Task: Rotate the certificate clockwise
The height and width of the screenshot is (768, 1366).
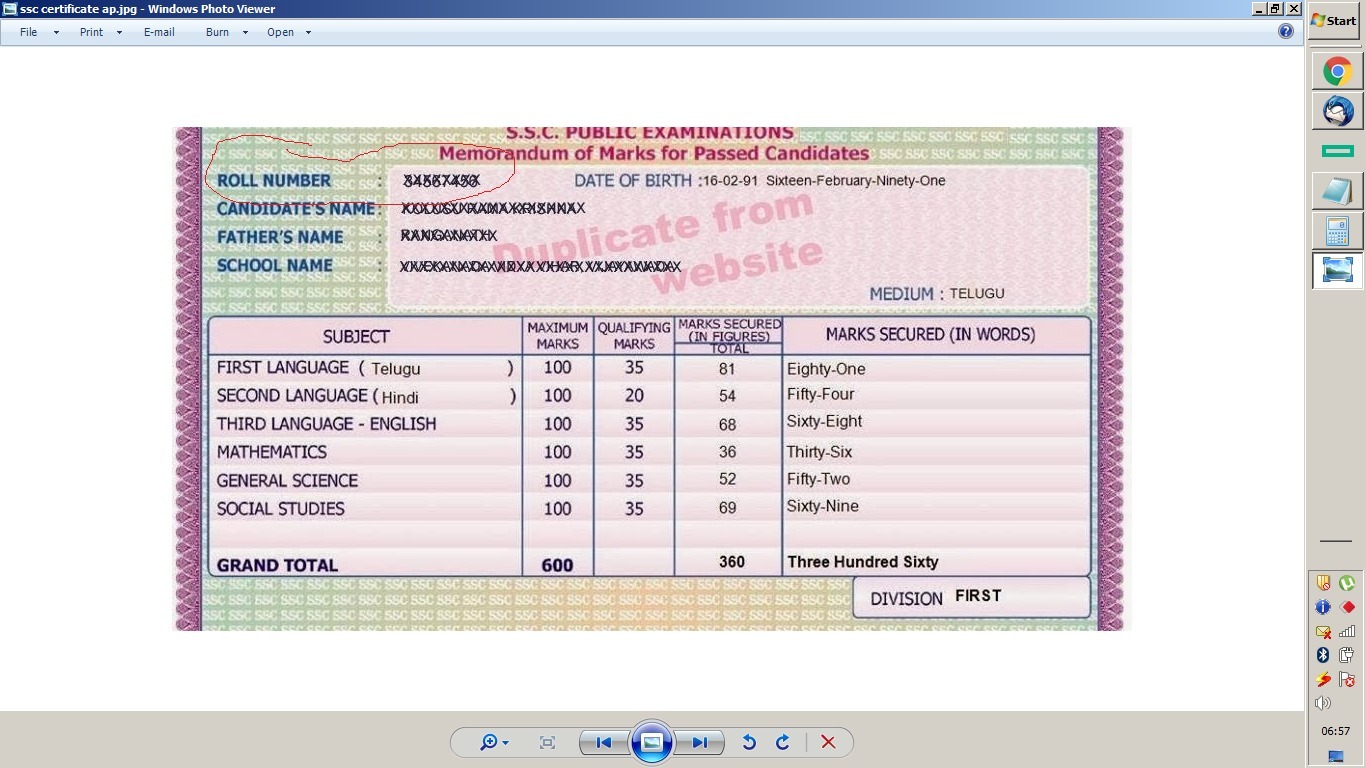Action: pos(783,742)
